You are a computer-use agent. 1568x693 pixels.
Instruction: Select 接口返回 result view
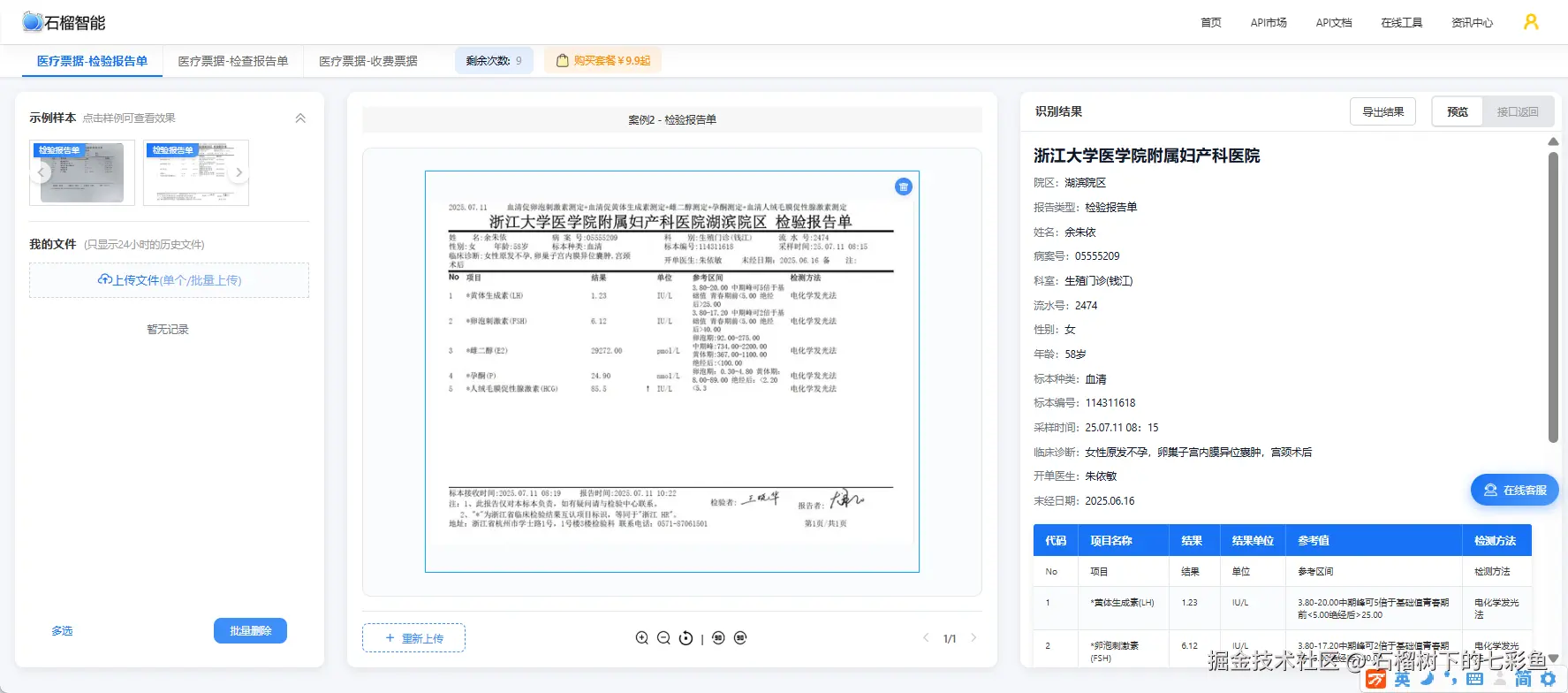coord(1517,111)
